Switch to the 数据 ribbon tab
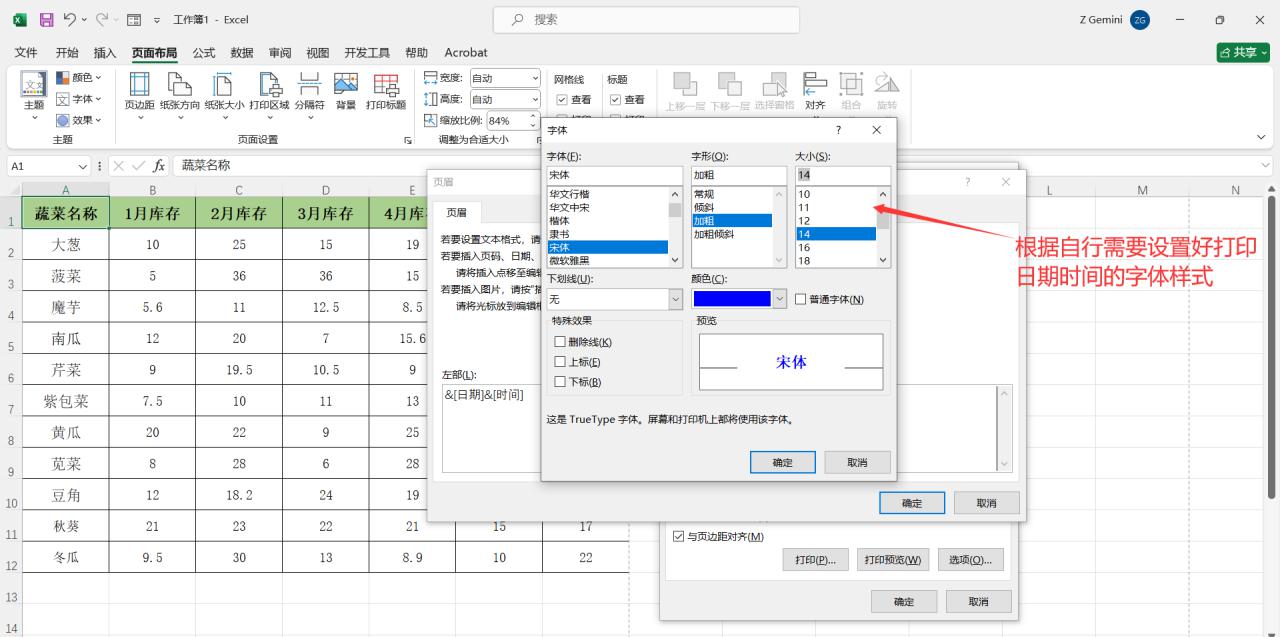This screenshot has height=637, width=1280. coord(242,53)
